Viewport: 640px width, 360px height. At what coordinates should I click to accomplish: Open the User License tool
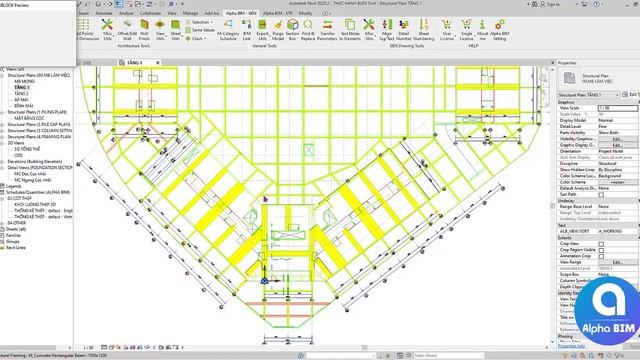click(447, 29)
